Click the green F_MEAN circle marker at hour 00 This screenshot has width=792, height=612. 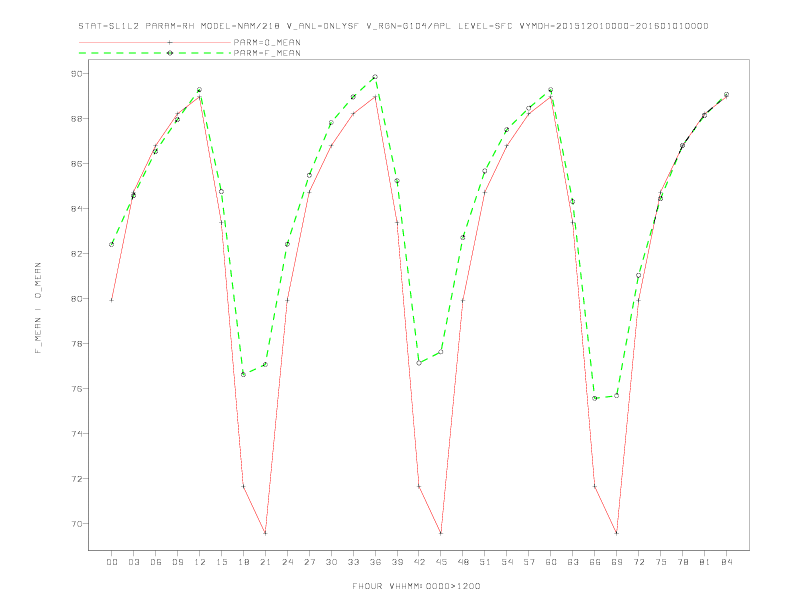(112, 244)
